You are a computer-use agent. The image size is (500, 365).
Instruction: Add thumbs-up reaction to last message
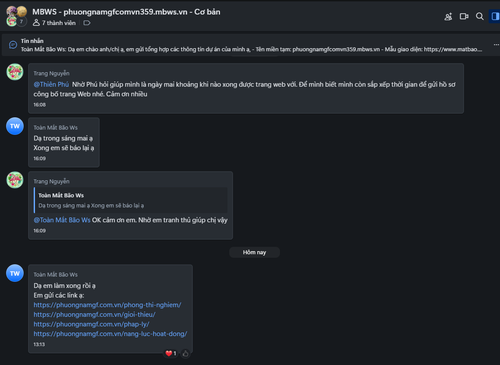(185, 353)
